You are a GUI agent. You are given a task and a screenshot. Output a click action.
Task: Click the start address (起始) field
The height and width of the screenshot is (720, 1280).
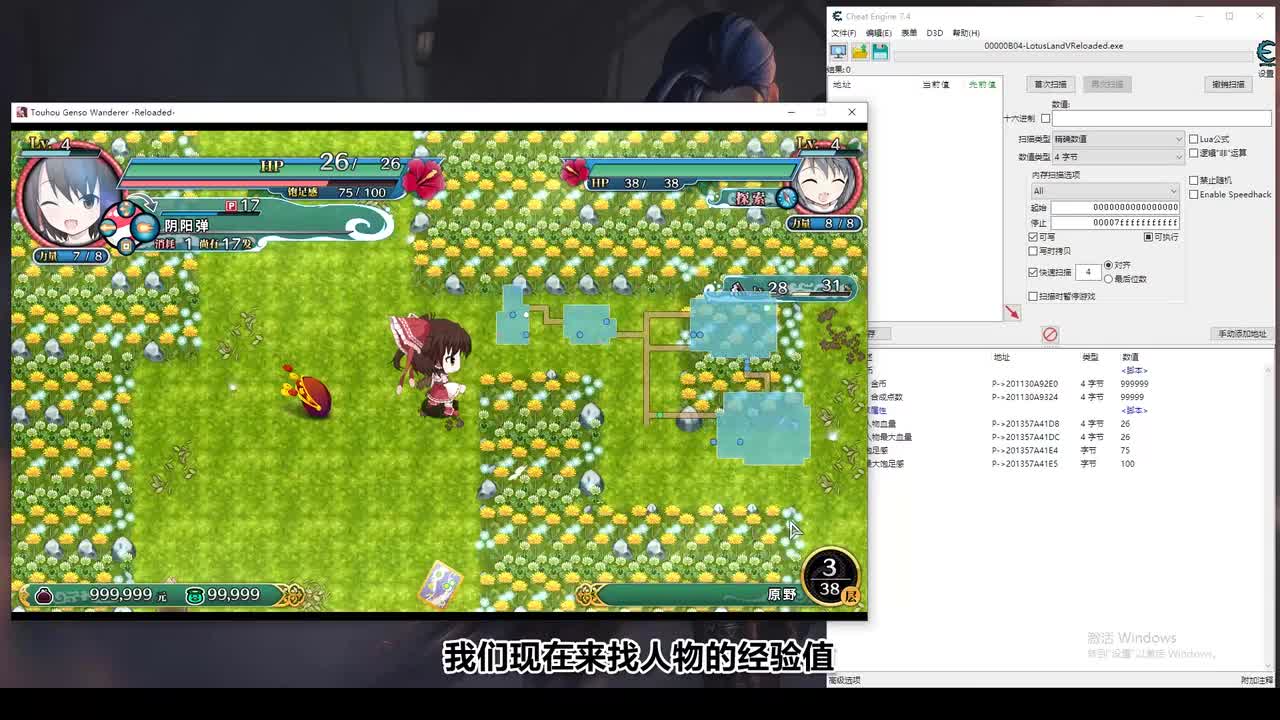point(1115,207)
